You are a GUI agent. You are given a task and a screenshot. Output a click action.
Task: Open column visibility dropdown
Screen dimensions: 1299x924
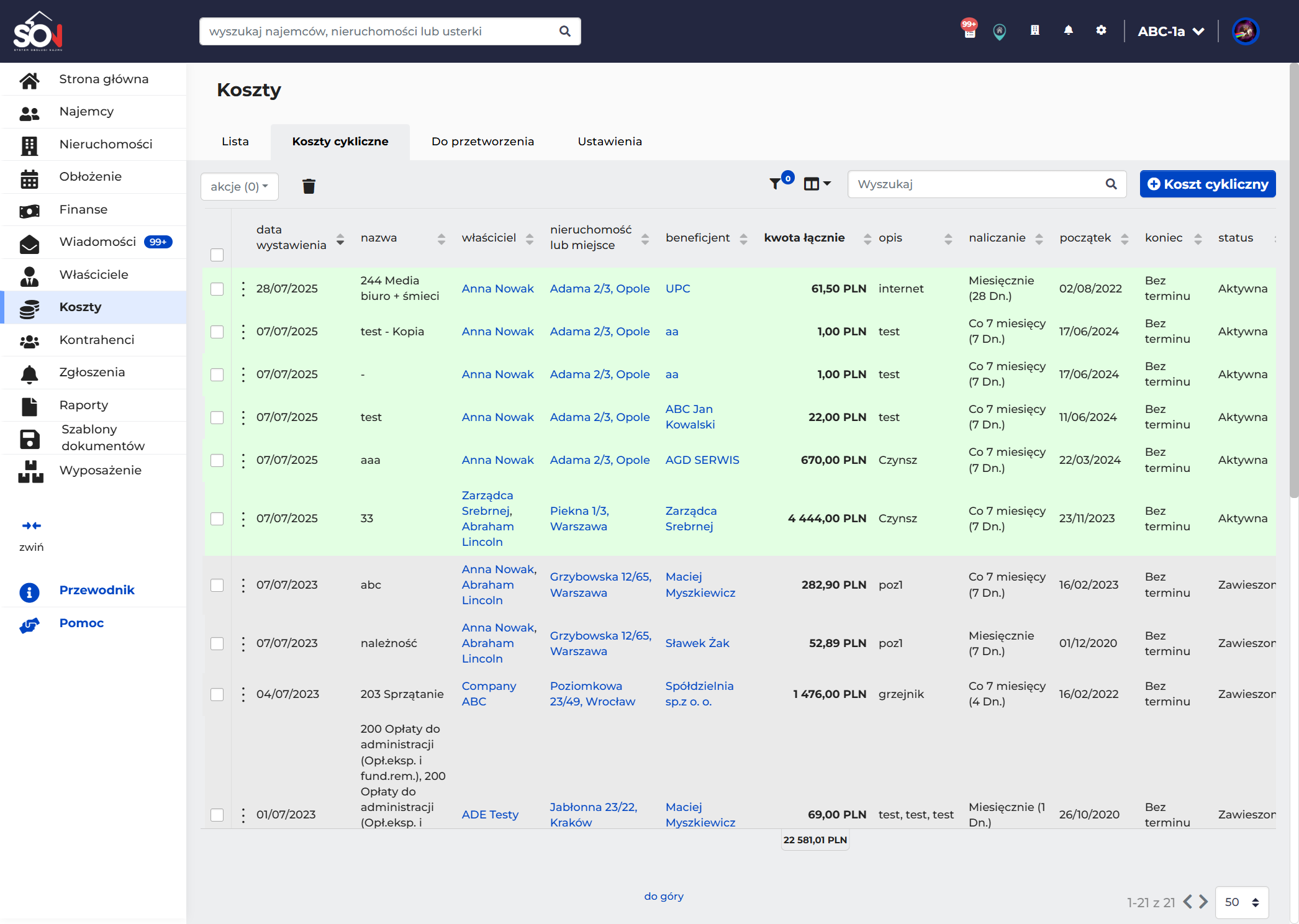pyautogui.click(x=817, y=184)
